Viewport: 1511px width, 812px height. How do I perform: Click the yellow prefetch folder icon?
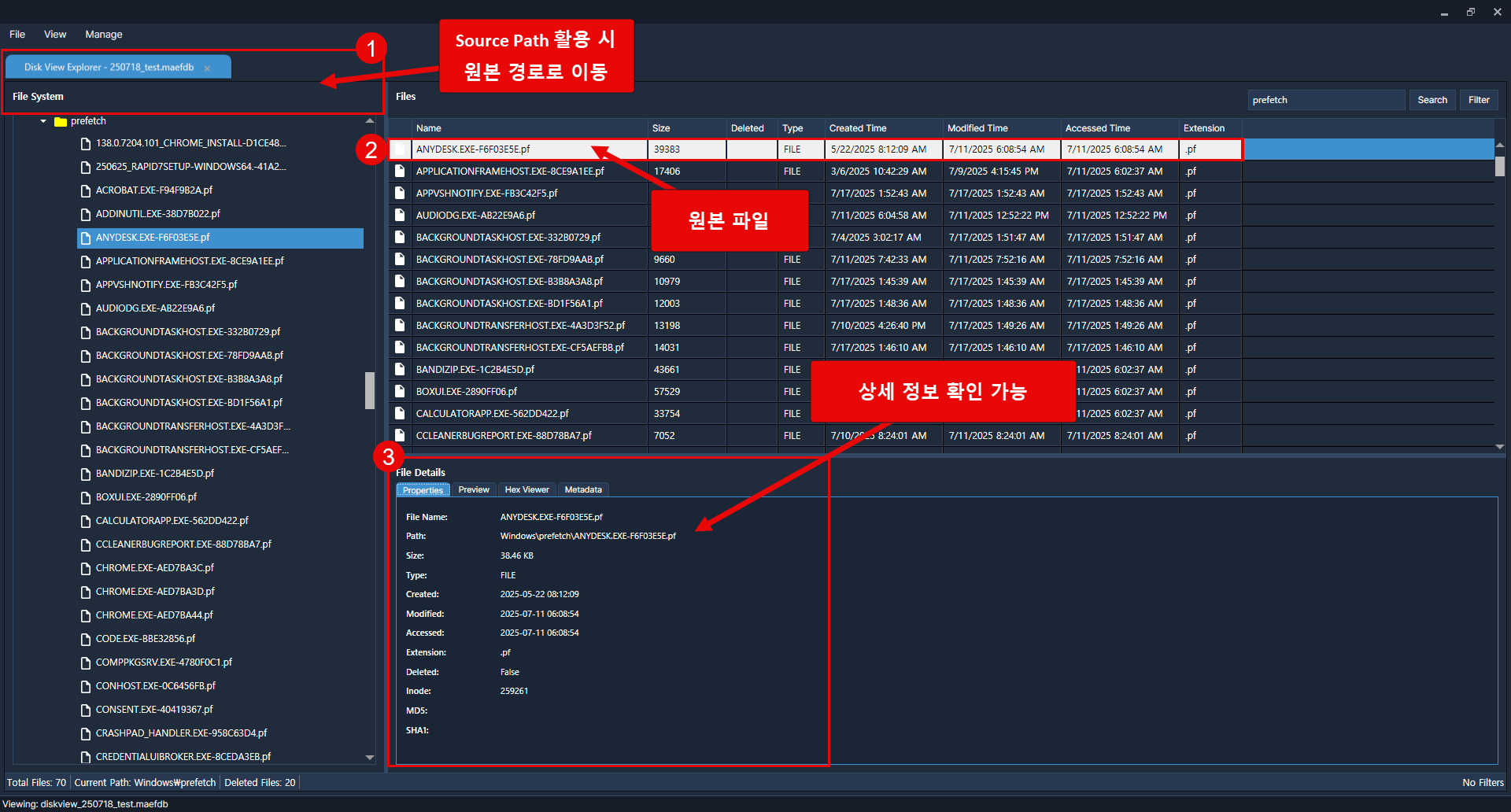[60, 122]
